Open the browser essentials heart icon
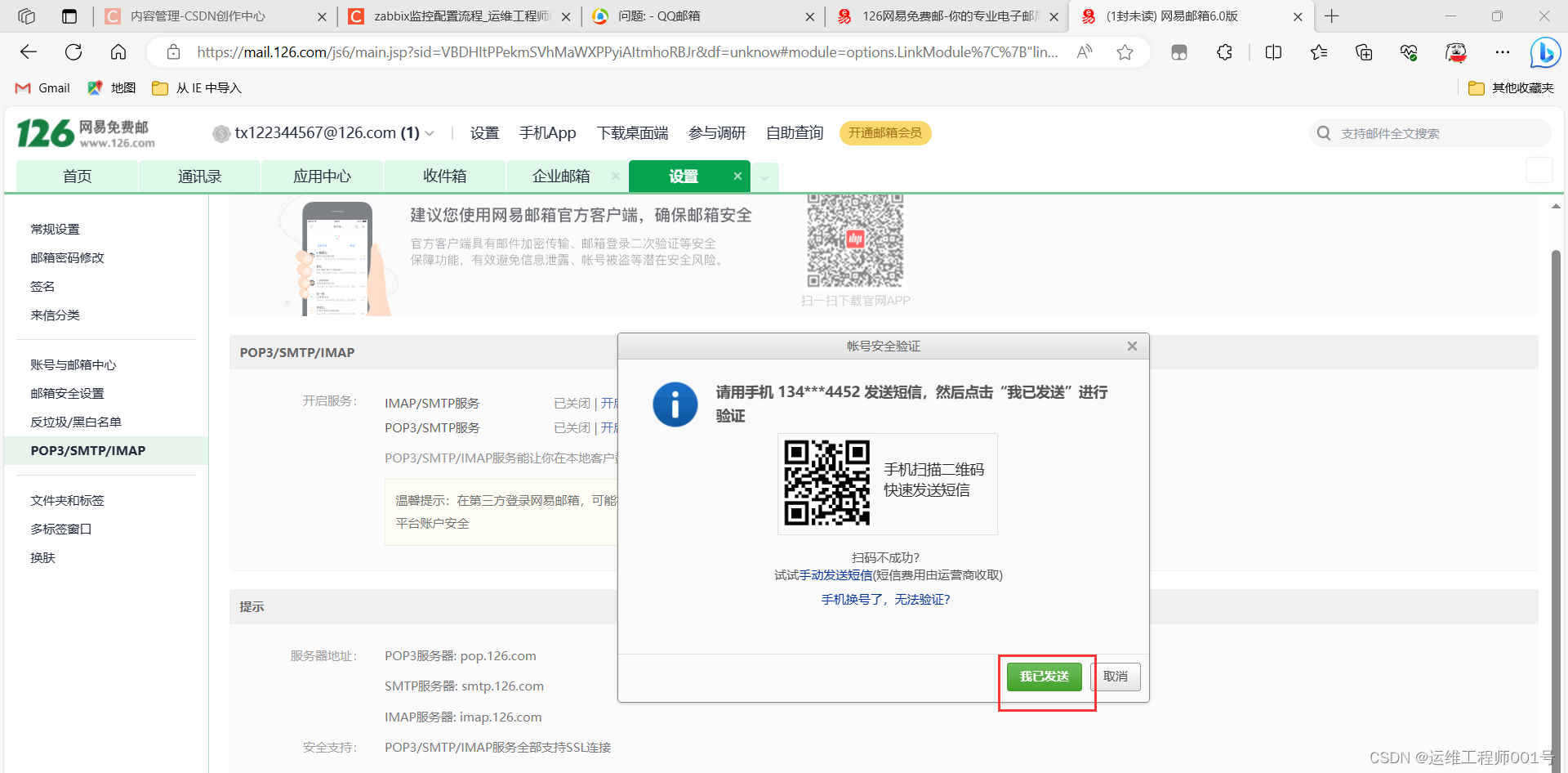This screenshot has height=773, width=1568. pos(1409,52)
